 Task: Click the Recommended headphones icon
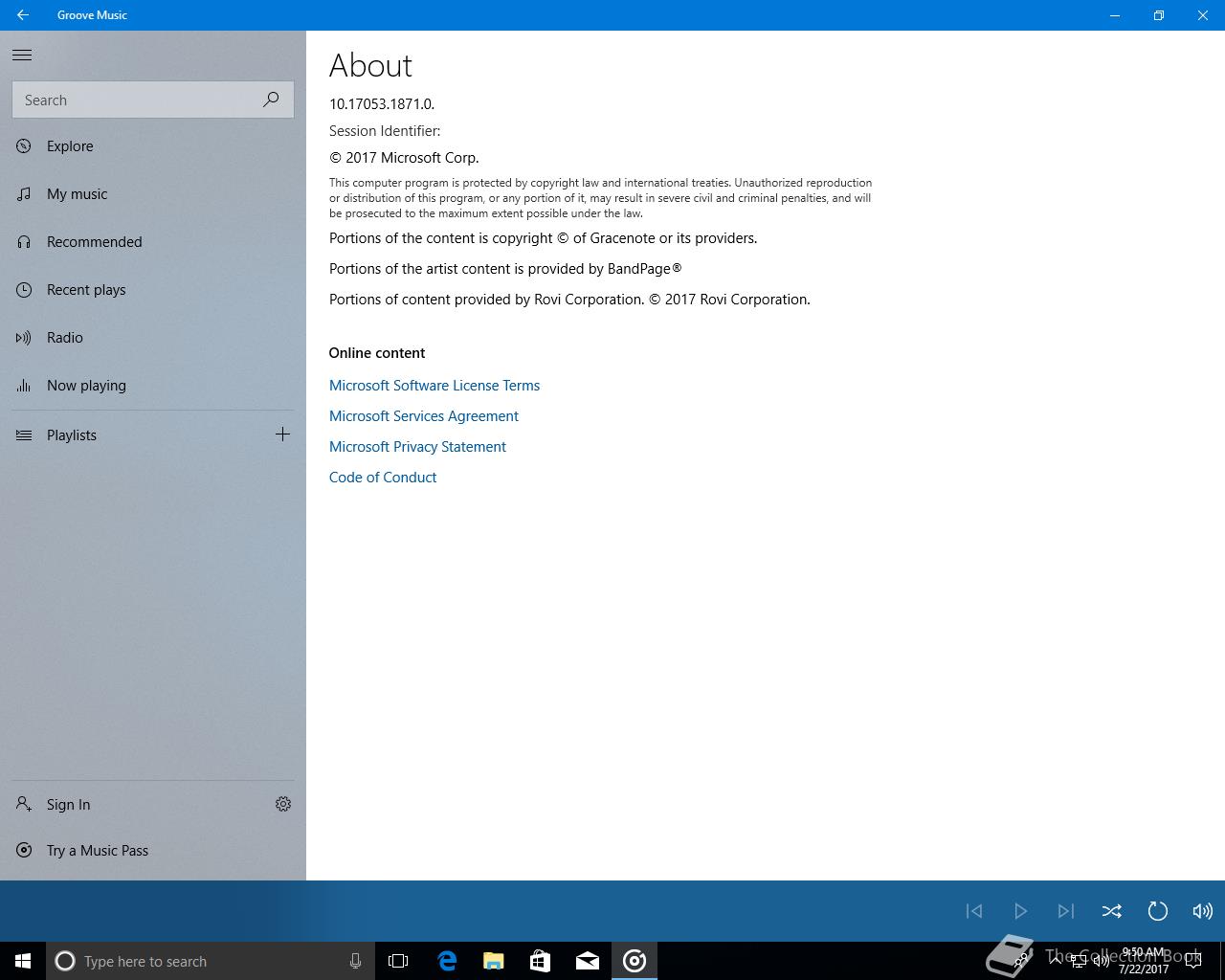(x=24, y=242)
